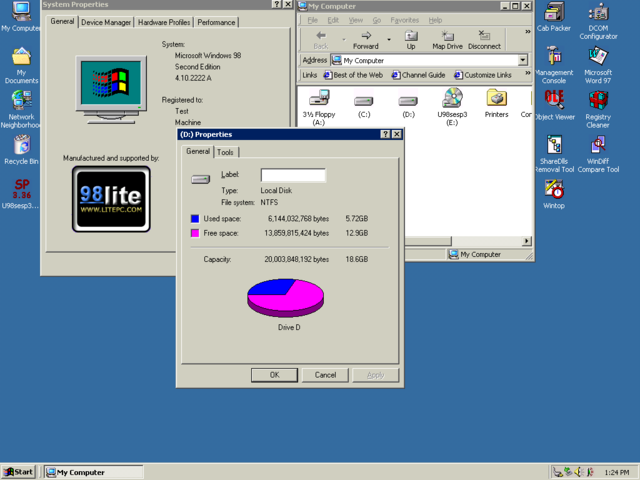The image size is (640, 480).
Task: Select the (C:) drive icon
Action: pos(364,106)
